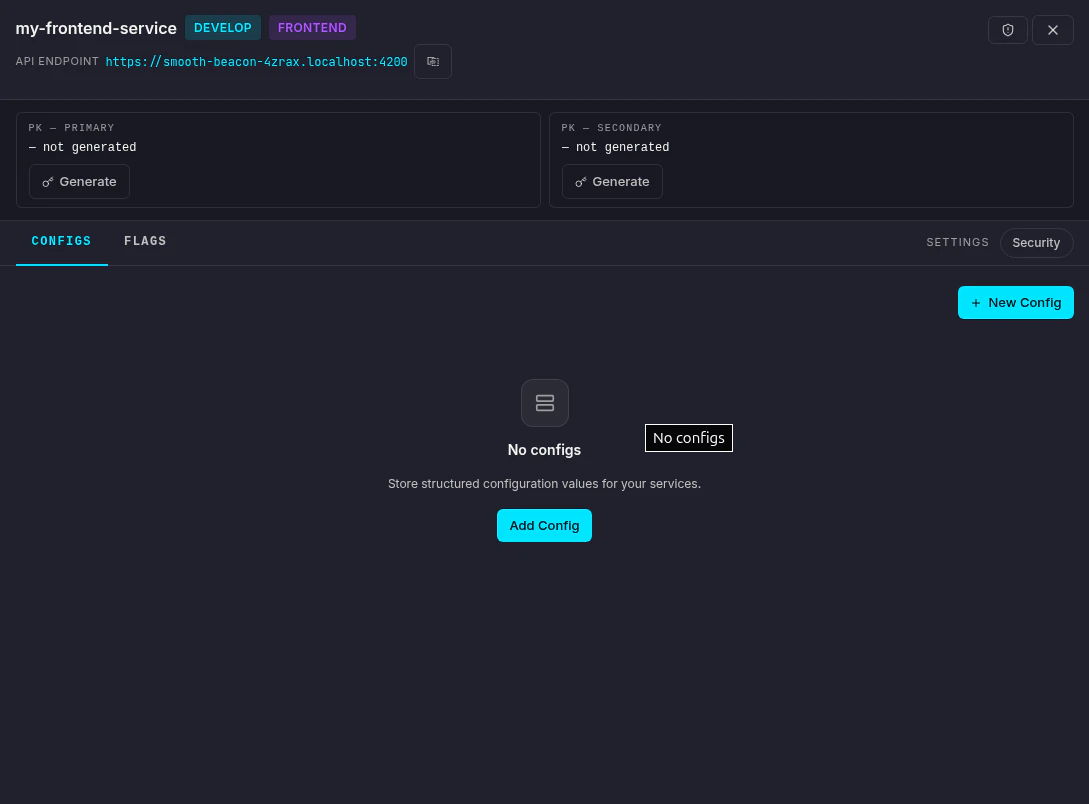Close the service panel

tap(1053, 30)
